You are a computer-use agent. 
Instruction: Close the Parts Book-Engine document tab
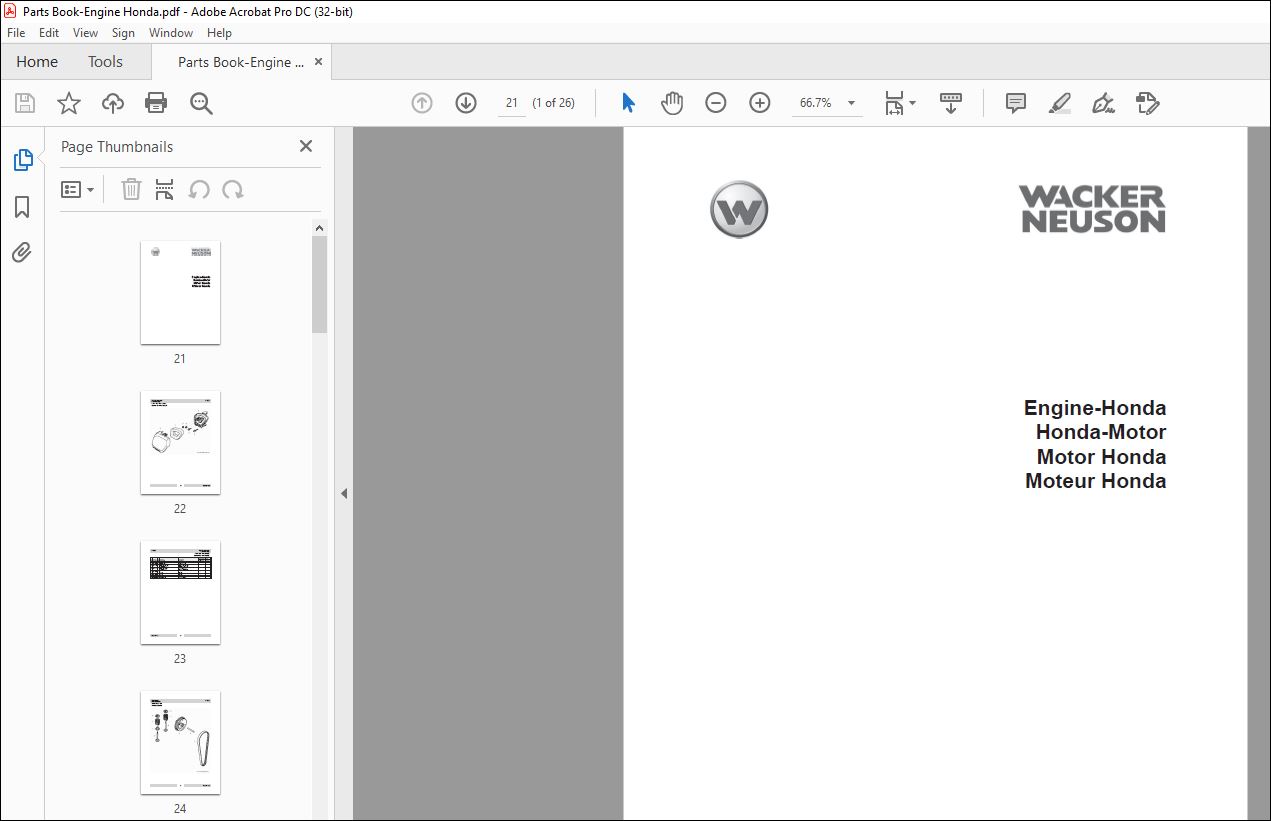pos(319,62)
